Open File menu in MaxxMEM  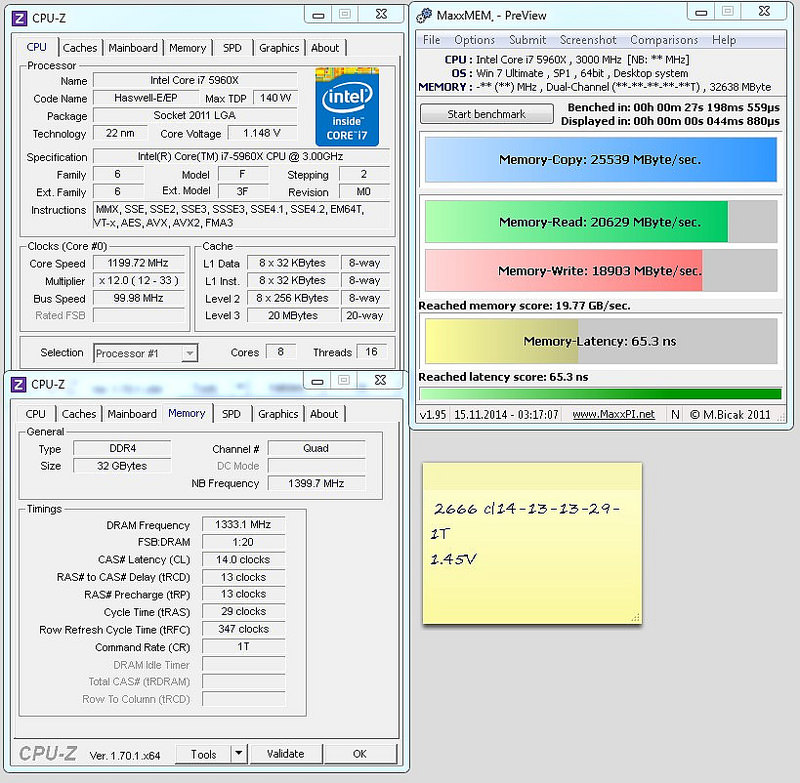[431, 40]
